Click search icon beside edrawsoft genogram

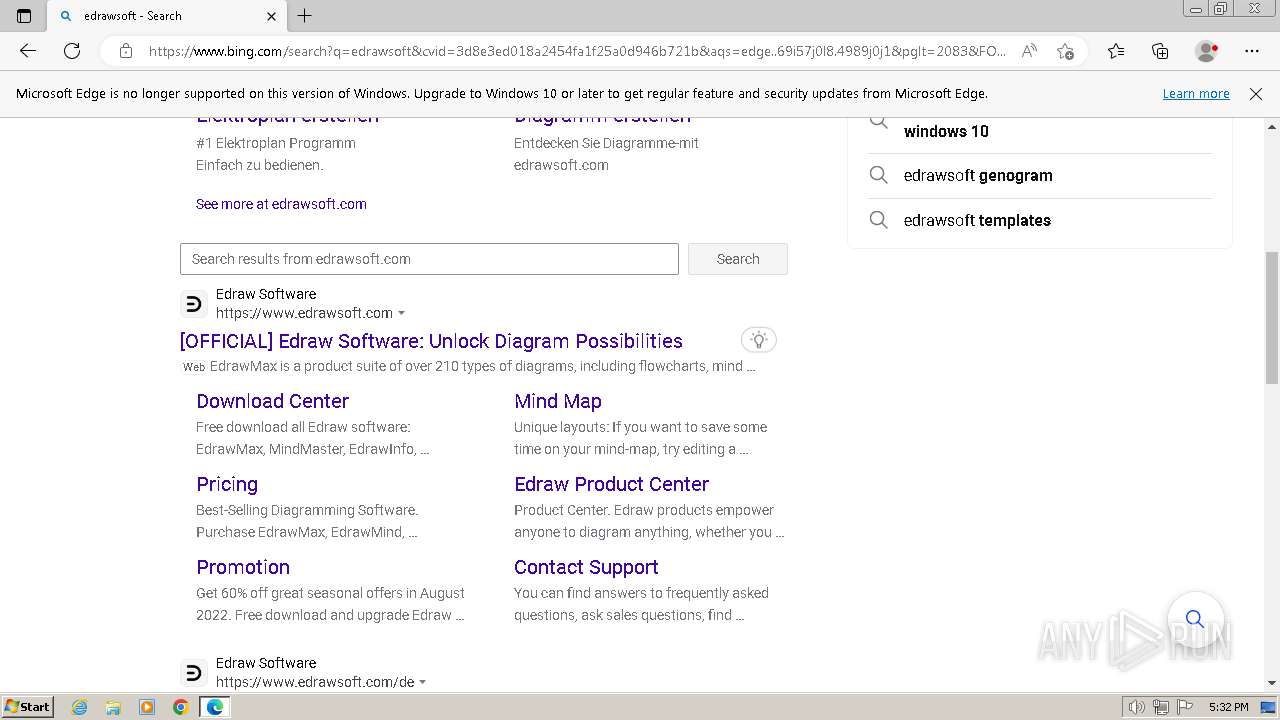(878, 175)
